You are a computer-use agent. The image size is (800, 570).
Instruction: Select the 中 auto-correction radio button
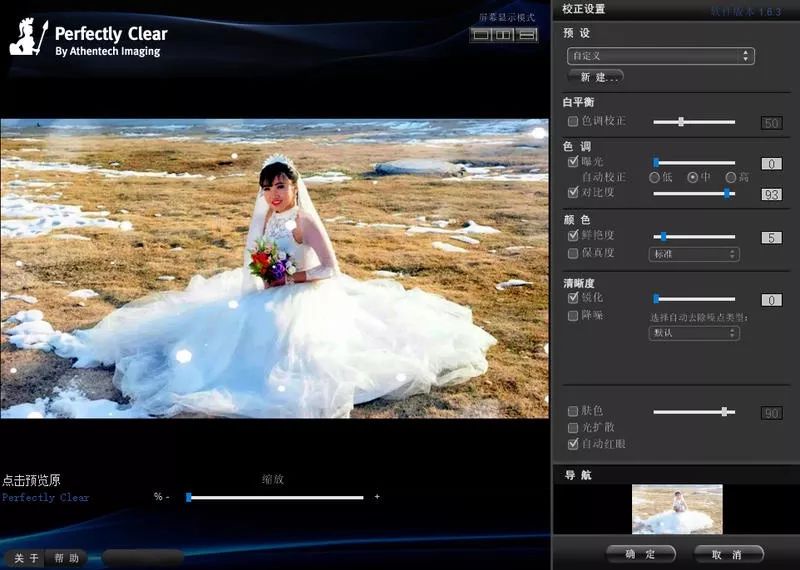coord(692,178)
